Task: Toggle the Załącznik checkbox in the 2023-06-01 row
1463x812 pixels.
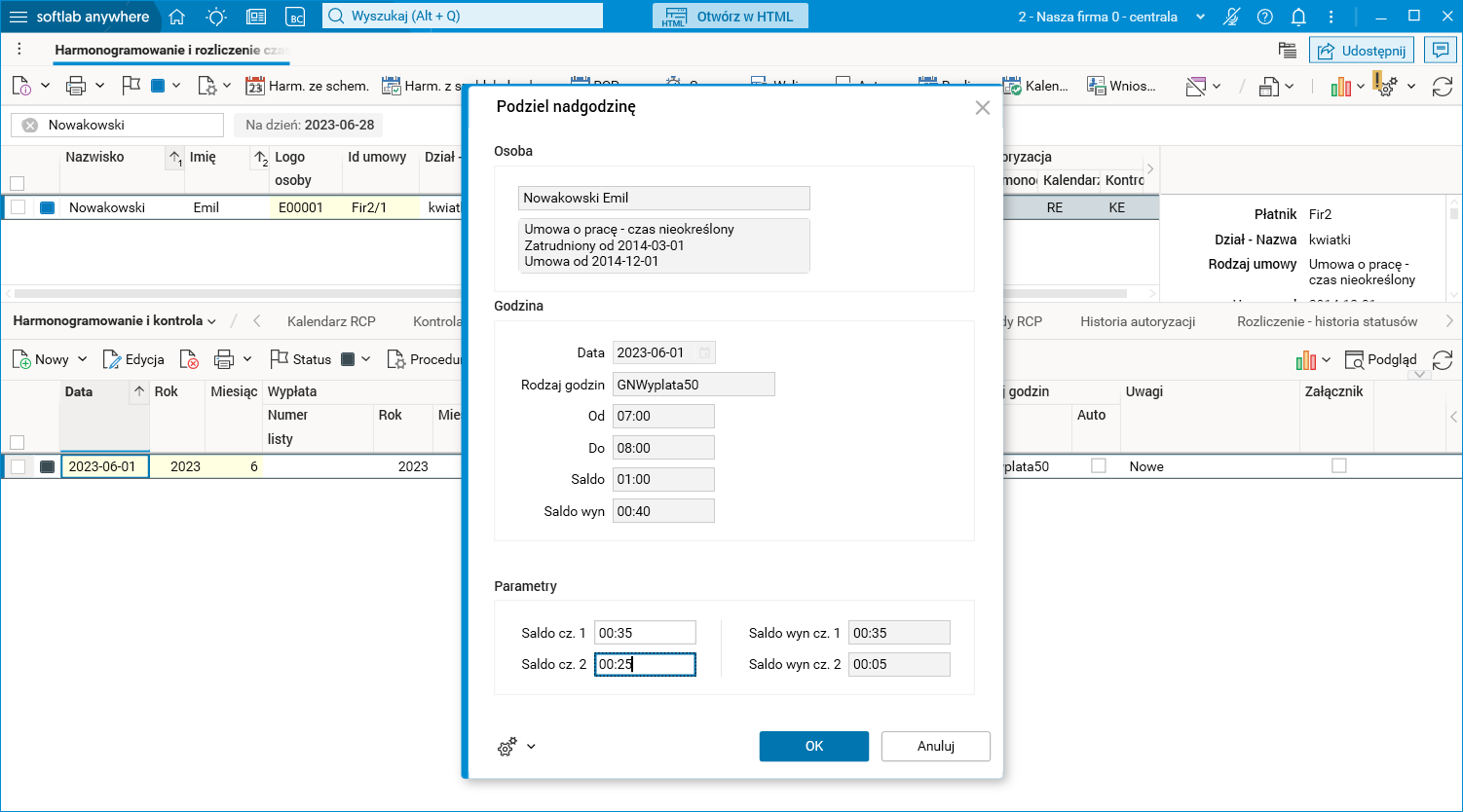Action: [x=1339, y=466]
